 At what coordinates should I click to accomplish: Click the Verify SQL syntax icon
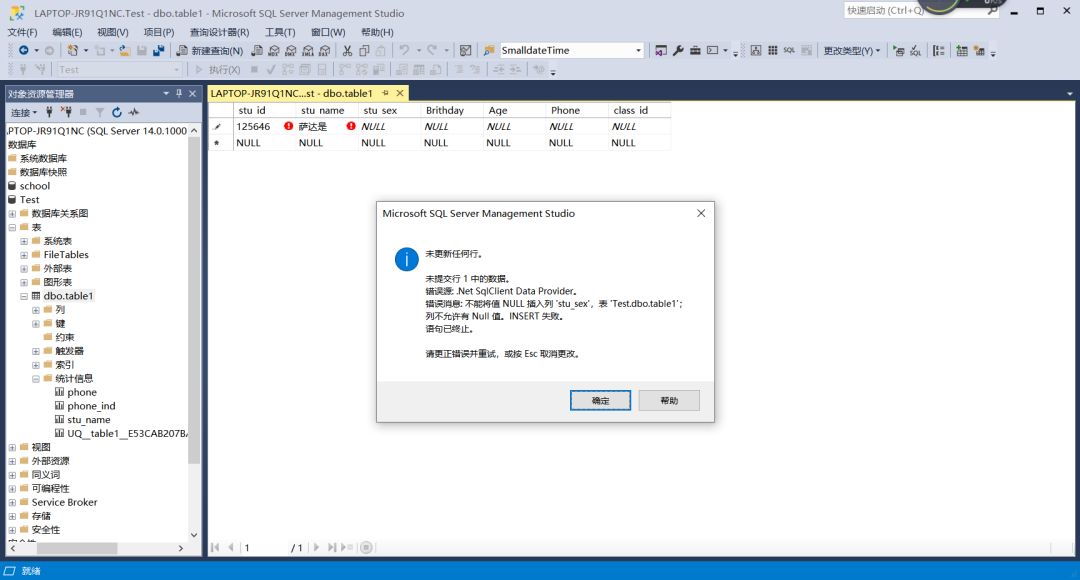(x=915, y=50)
